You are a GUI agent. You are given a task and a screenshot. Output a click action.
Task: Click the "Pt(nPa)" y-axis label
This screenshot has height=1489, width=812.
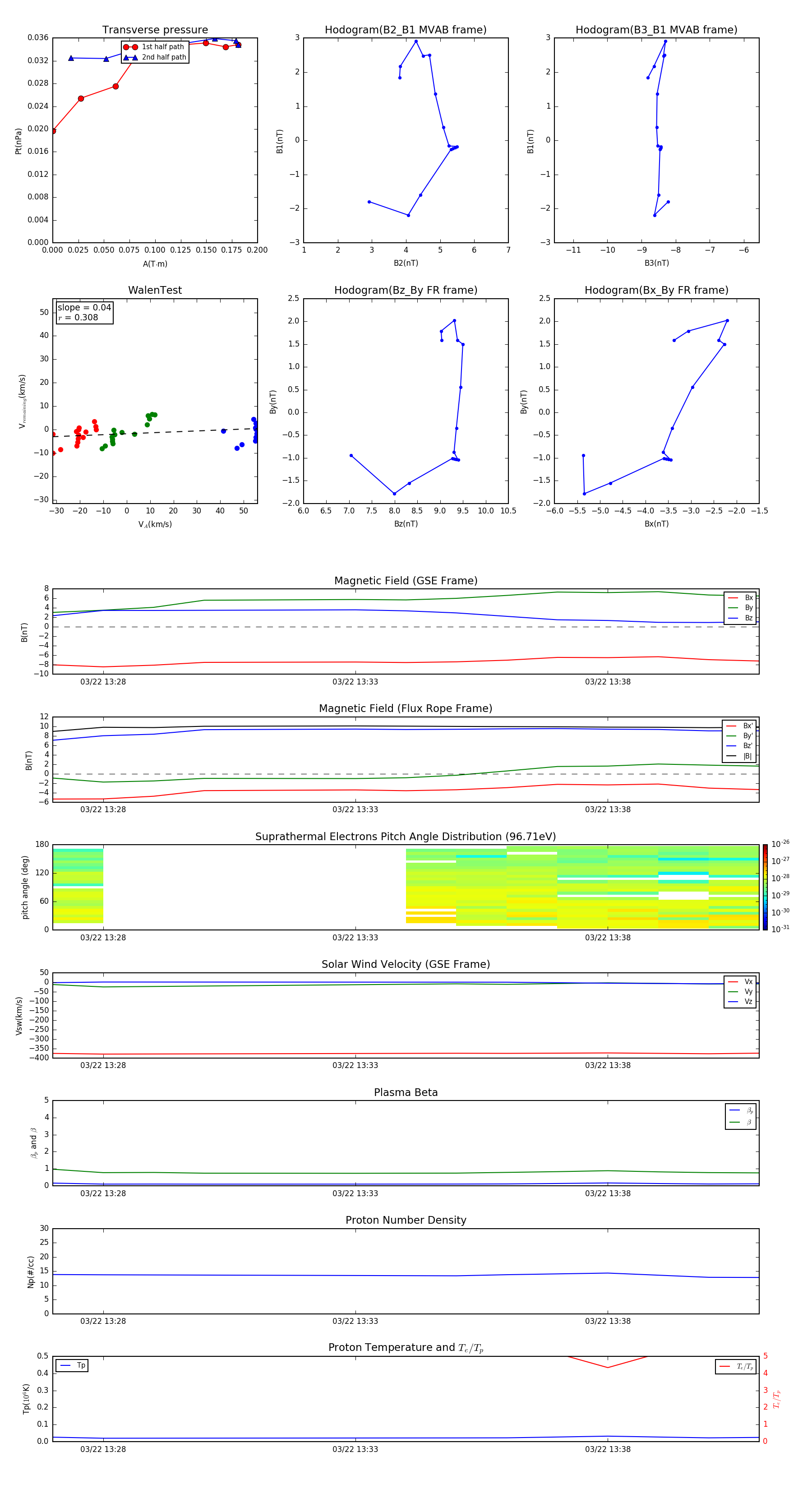click(x=18, y=141)
